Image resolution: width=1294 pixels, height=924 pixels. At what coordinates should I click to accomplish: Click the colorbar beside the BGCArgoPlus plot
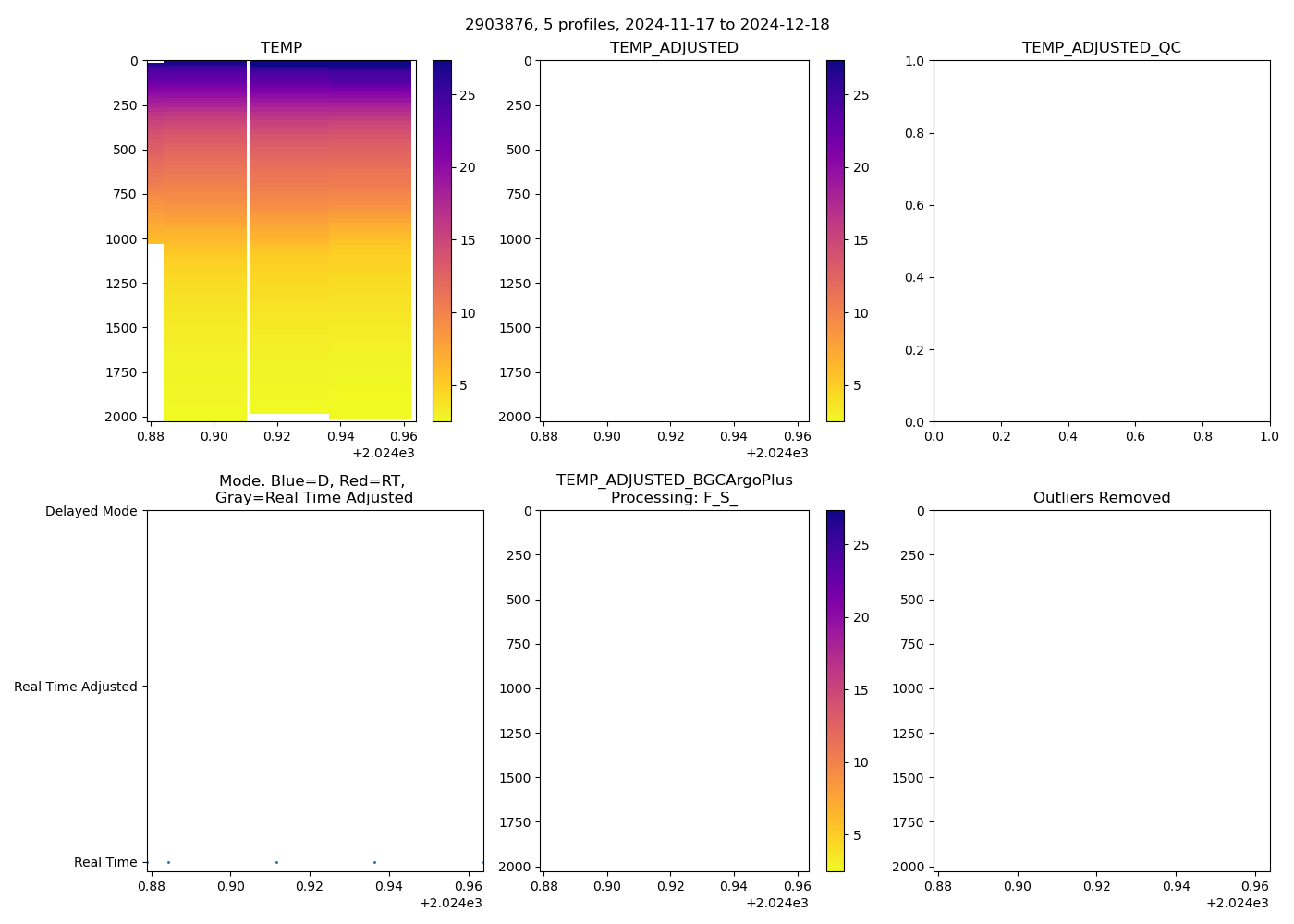pyautogui.click(x=835, y=690)
